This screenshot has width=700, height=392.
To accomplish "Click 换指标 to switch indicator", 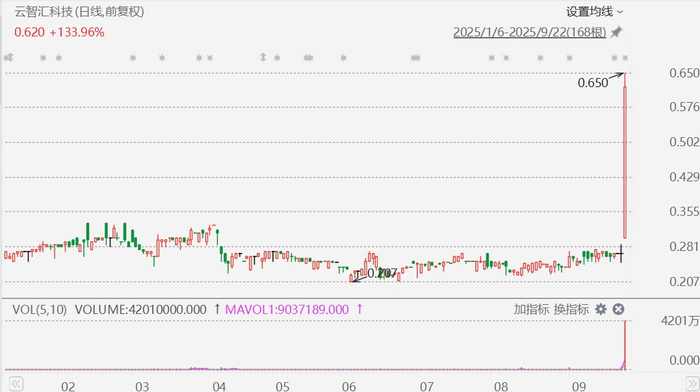I will (571, 309).
